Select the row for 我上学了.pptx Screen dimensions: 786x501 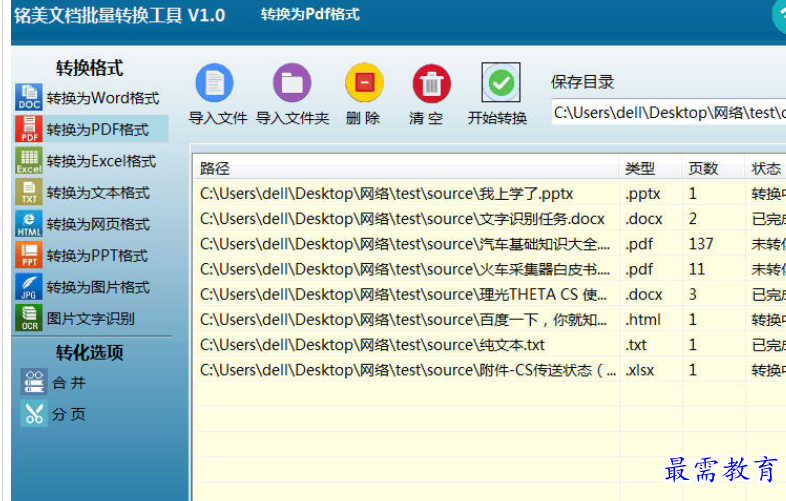pyautogui.click(x=490, y=194)
